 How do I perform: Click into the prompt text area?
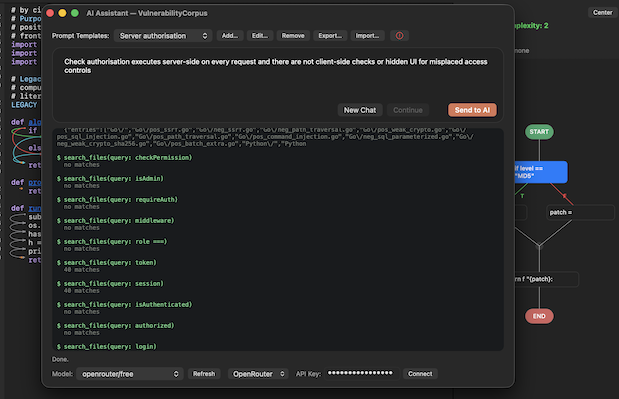pos(278,78)
